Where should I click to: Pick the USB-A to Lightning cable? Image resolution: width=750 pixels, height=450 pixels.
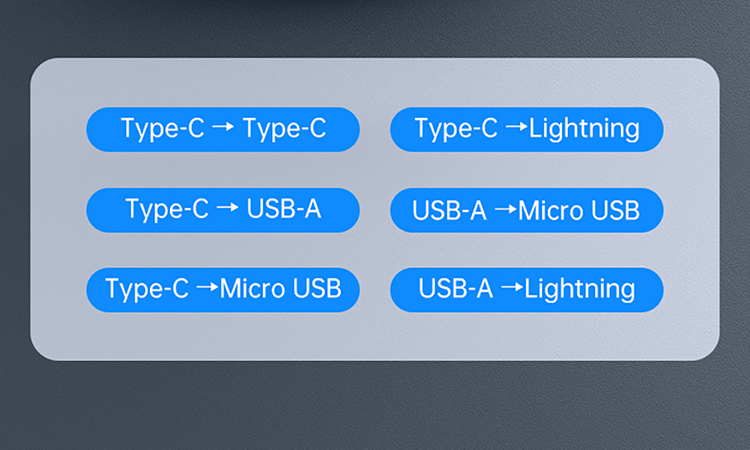pos(526,290)
